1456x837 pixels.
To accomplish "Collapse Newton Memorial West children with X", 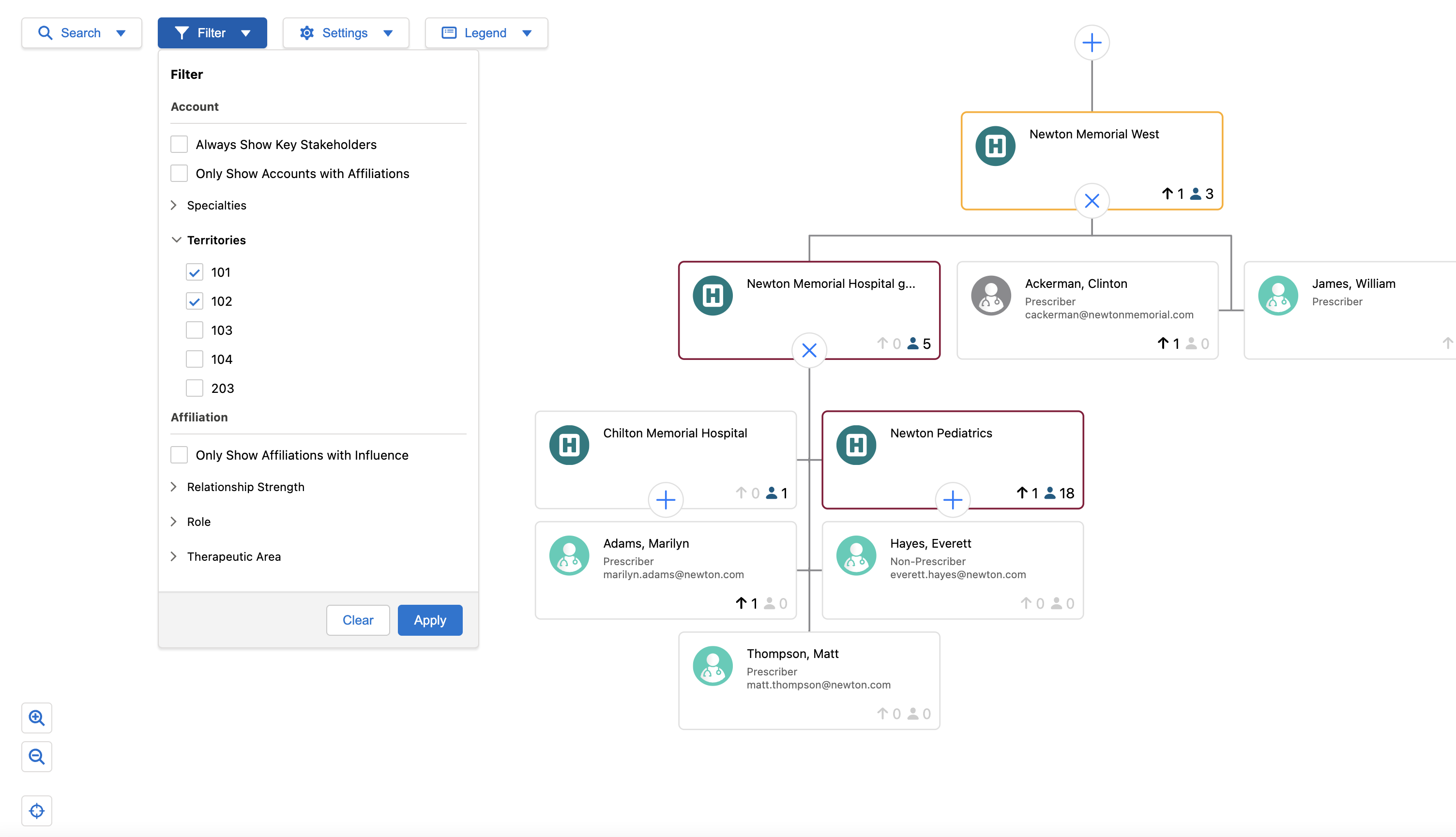I will click(x=1092, y=201).
